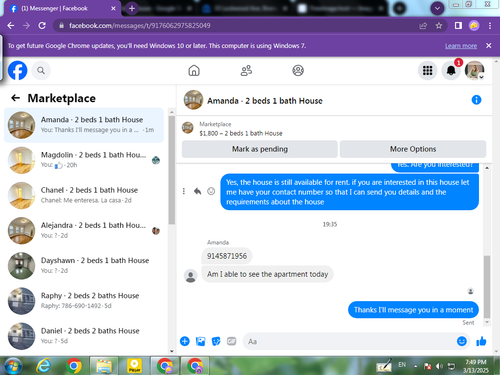Screen dimensions: 500x375
Task: Send a thumbs up like
Action: click(481, 341)
